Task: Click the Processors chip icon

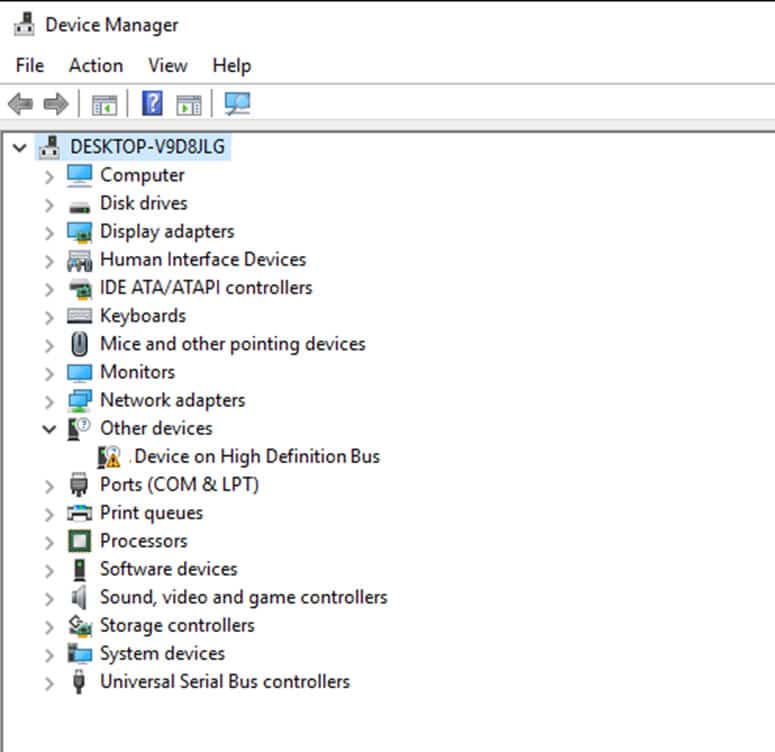Action: point(80,541)
